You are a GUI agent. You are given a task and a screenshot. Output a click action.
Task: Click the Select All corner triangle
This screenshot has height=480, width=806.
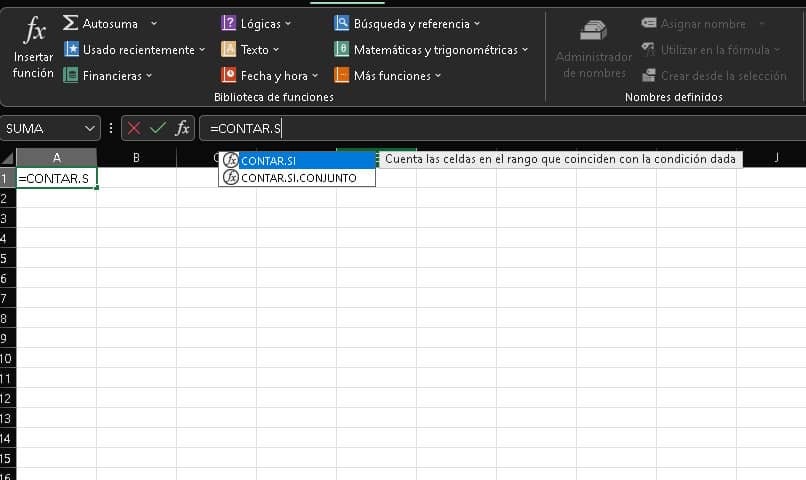pyautogui.click(x=8, y=157)
